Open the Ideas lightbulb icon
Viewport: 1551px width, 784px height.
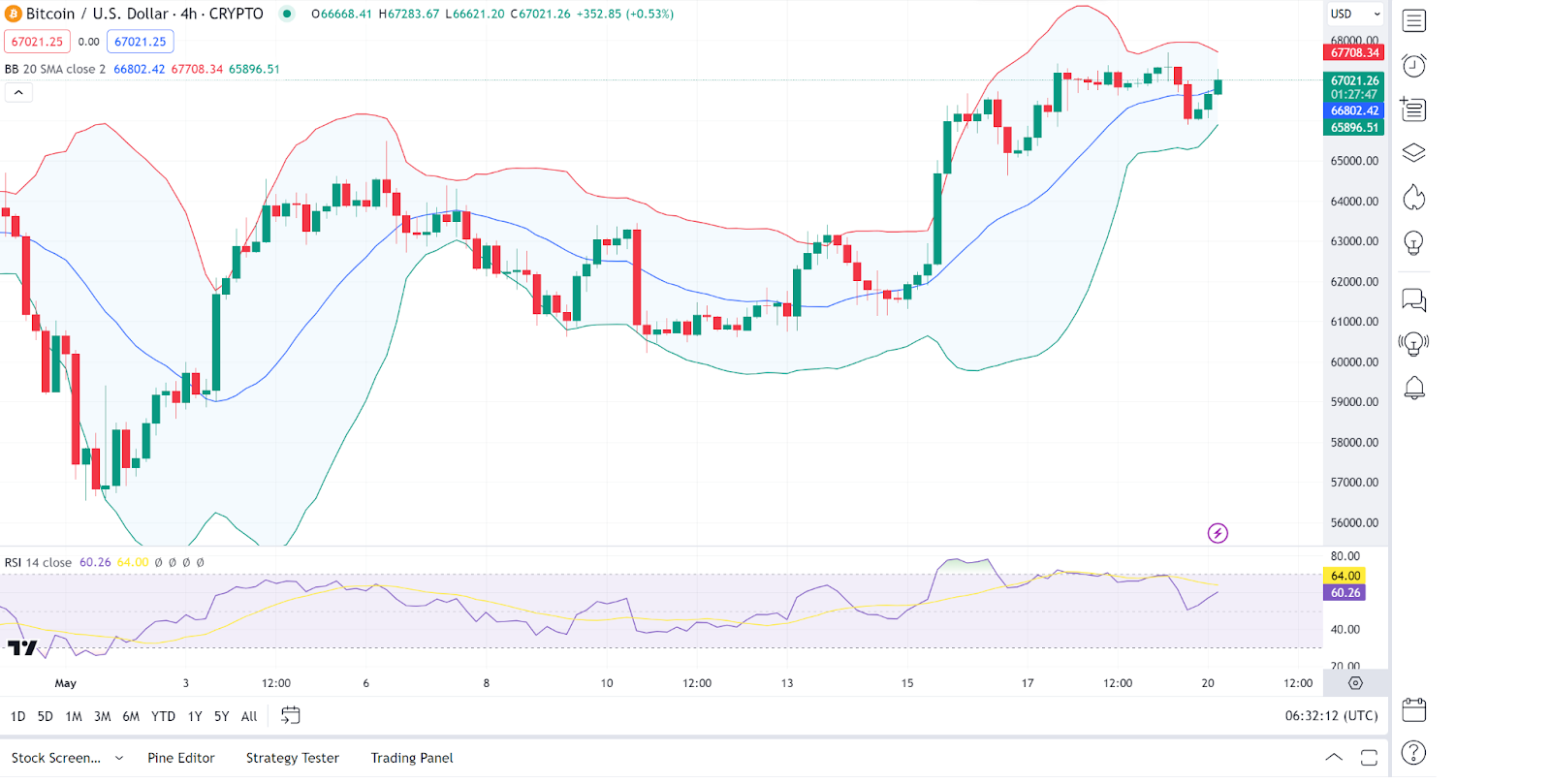[1414, 242]
